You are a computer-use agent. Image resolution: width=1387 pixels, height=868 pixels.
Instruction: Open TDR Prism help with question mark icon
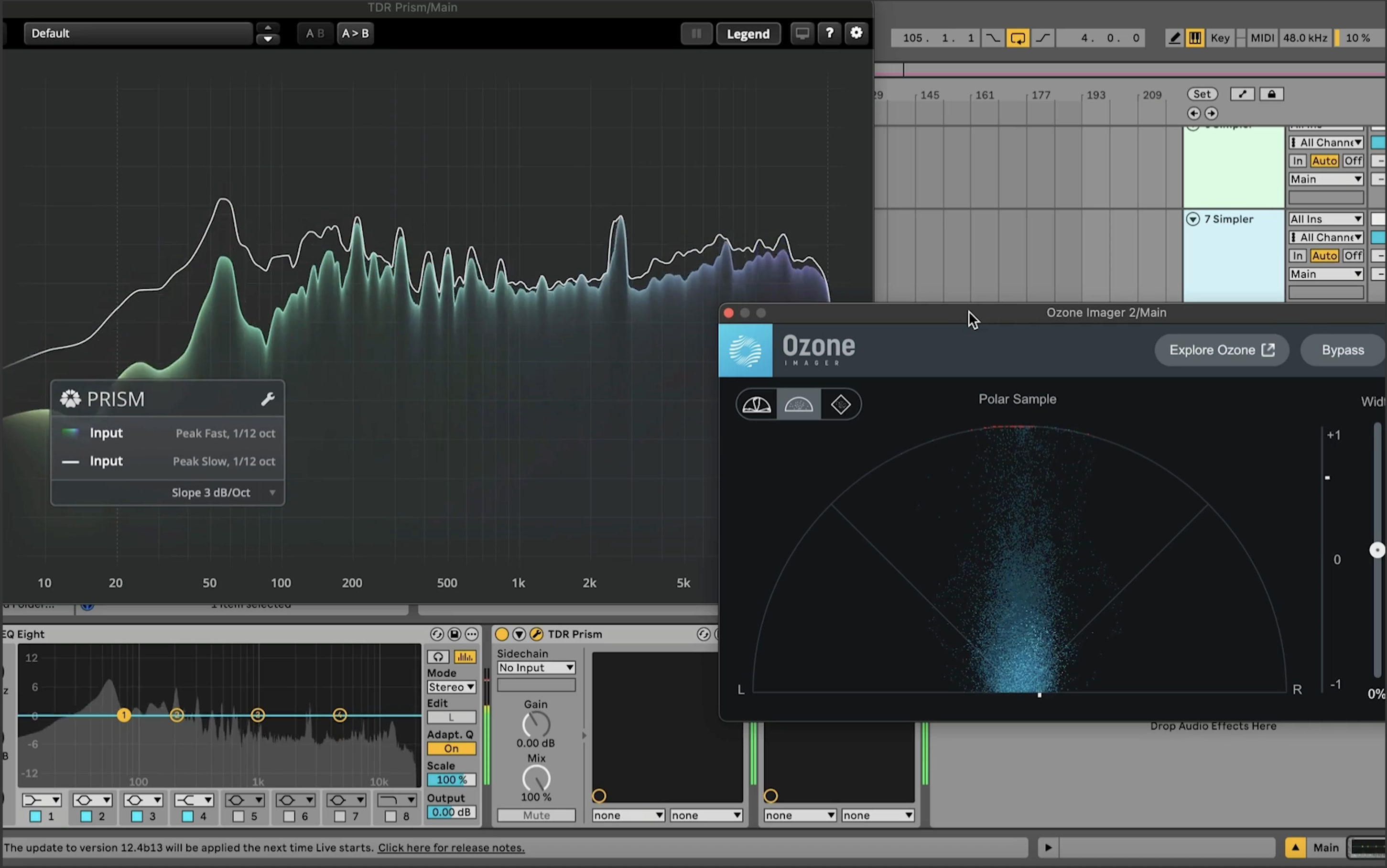click(x=829, y=33)
